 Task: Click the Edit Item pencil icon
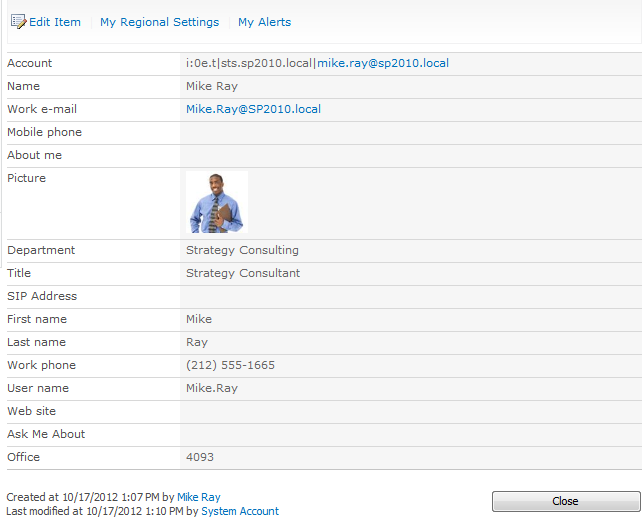18,22
